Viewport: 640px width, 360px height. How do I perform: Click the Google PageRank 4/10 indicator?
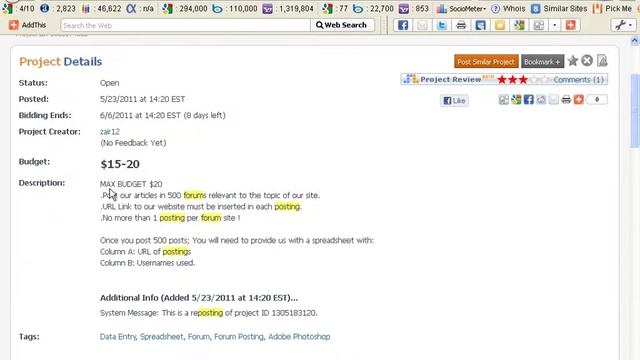point(20,9)
